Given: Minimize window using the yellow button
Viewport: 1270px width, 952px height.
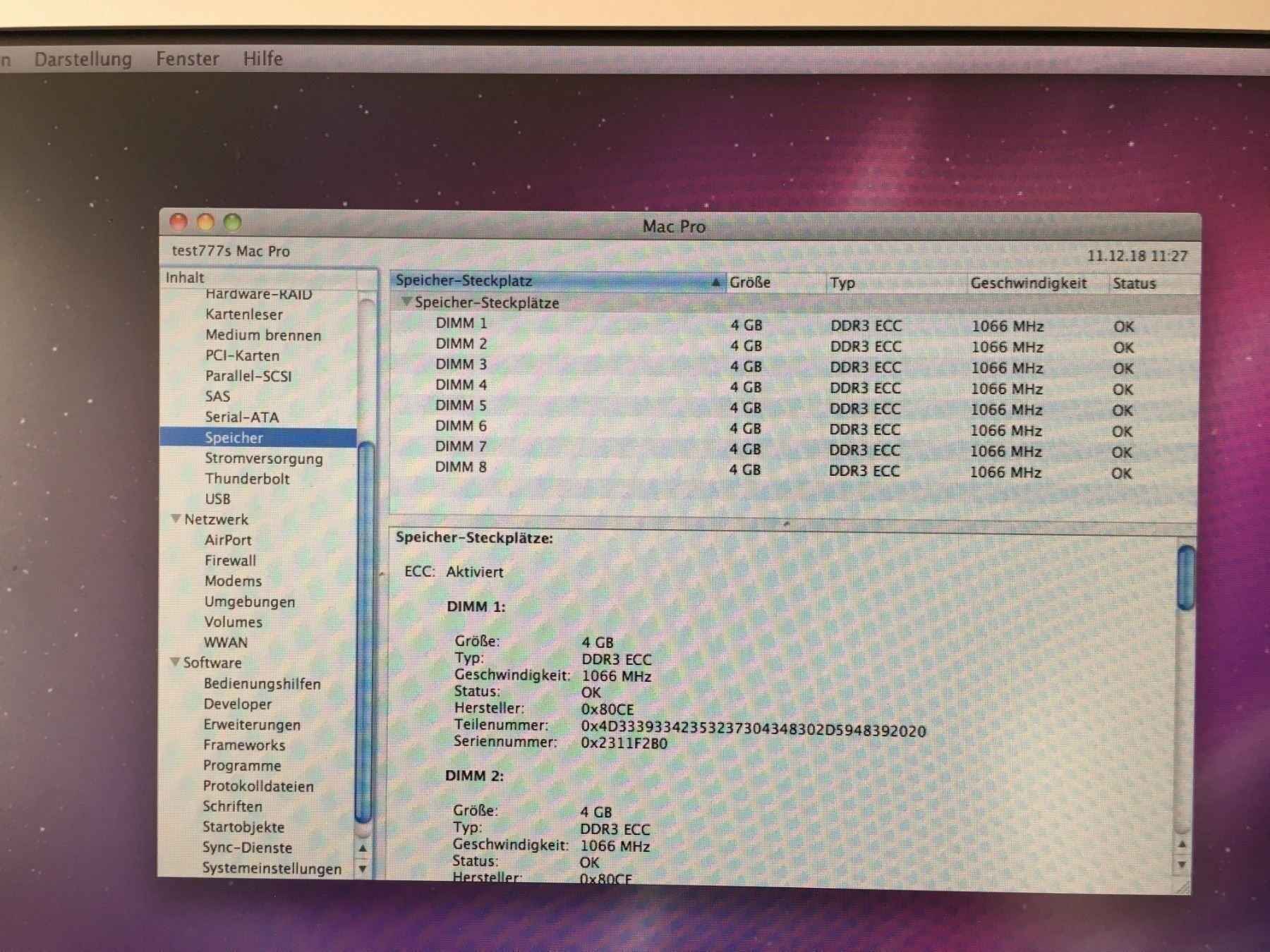Looking at the screenshot, I should (x=205, y=222).
